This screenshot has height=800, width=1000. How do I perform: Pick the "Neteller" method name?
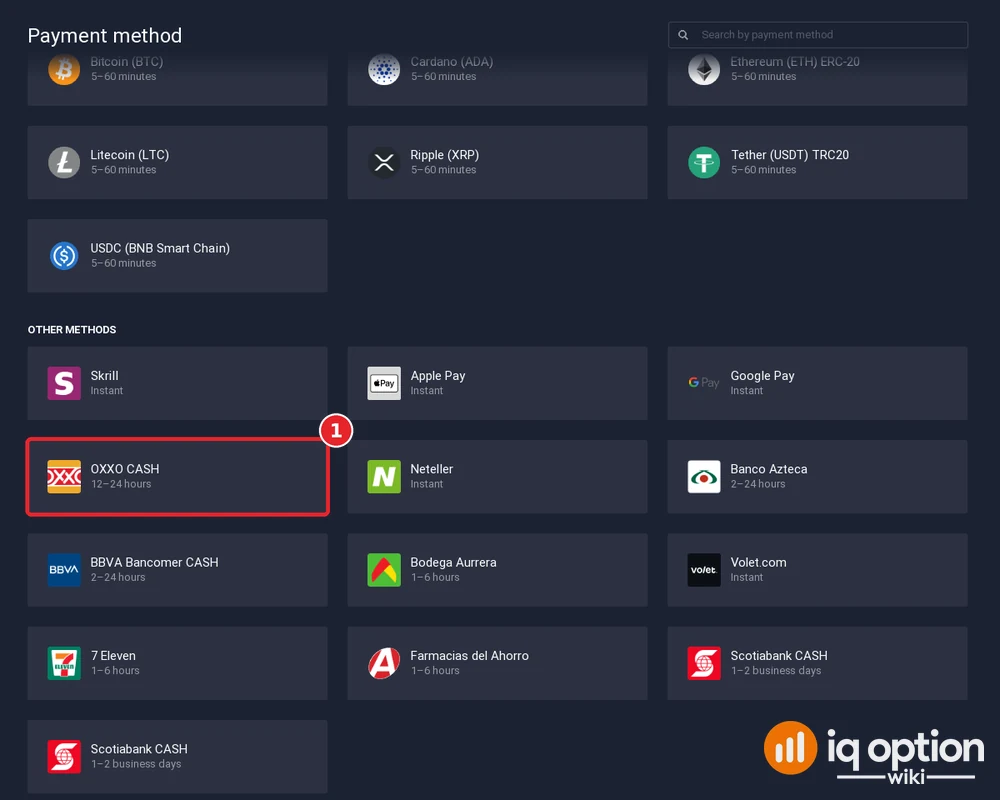pos(432,469)
